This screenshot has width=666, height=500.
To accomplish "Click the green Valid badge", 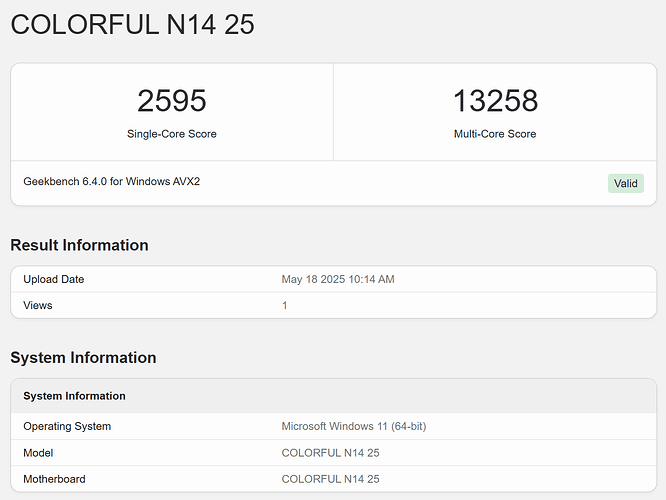I will 625,183.
